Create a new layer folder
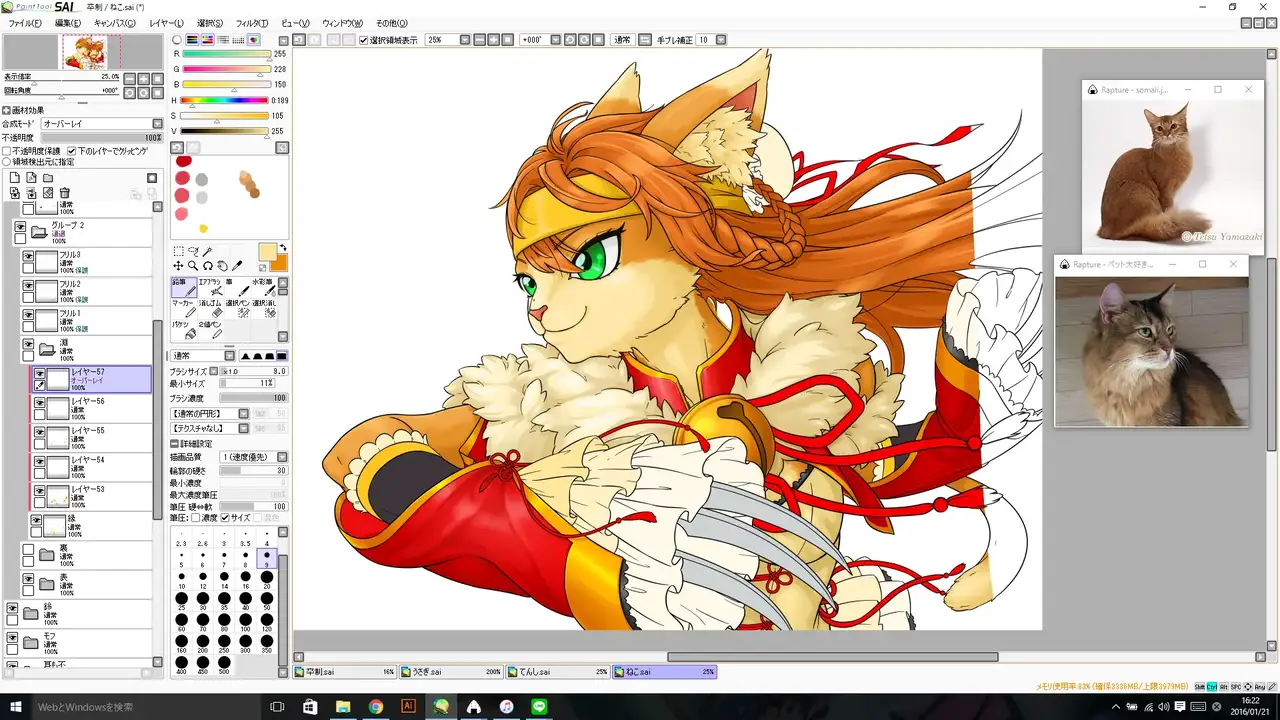The width and height of the screenshot is (1280, 720). click(x=47, y=178)
